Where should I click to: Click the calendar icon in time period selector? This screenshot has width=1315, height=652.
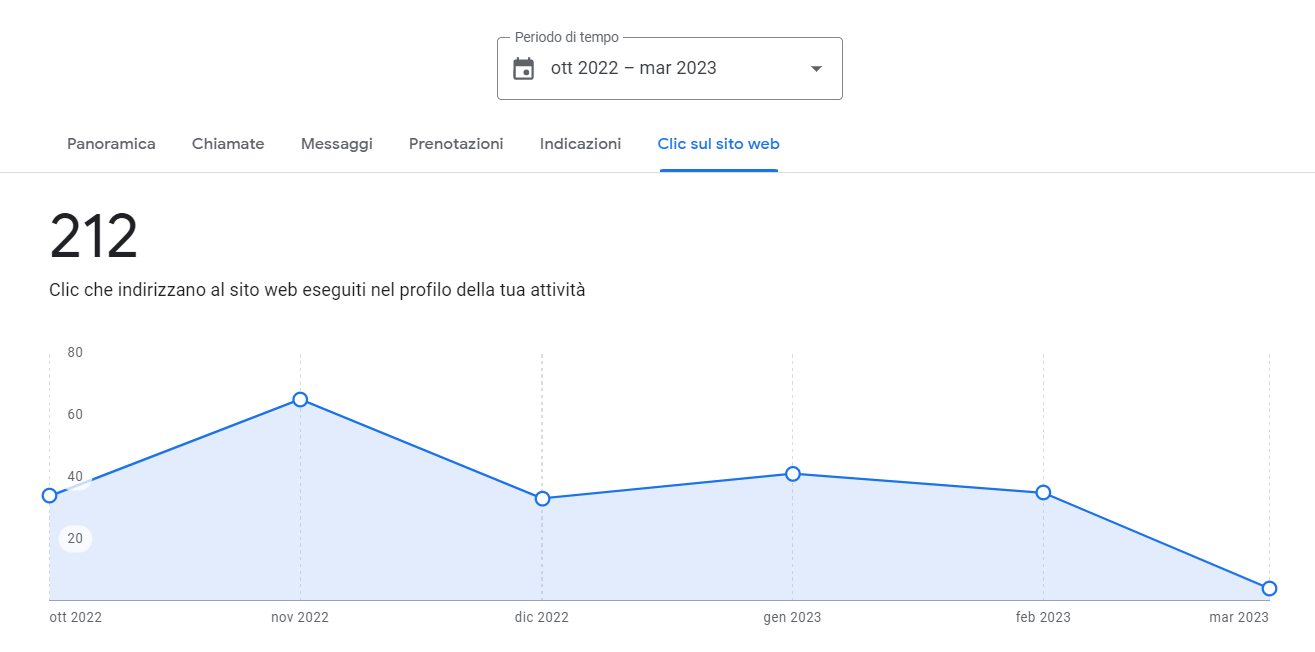pos(523,69)
